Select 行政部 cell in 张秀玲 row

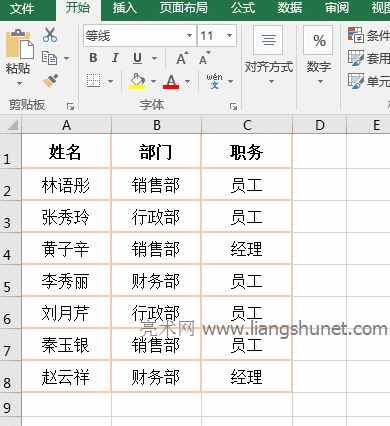(x=156, y=217)
